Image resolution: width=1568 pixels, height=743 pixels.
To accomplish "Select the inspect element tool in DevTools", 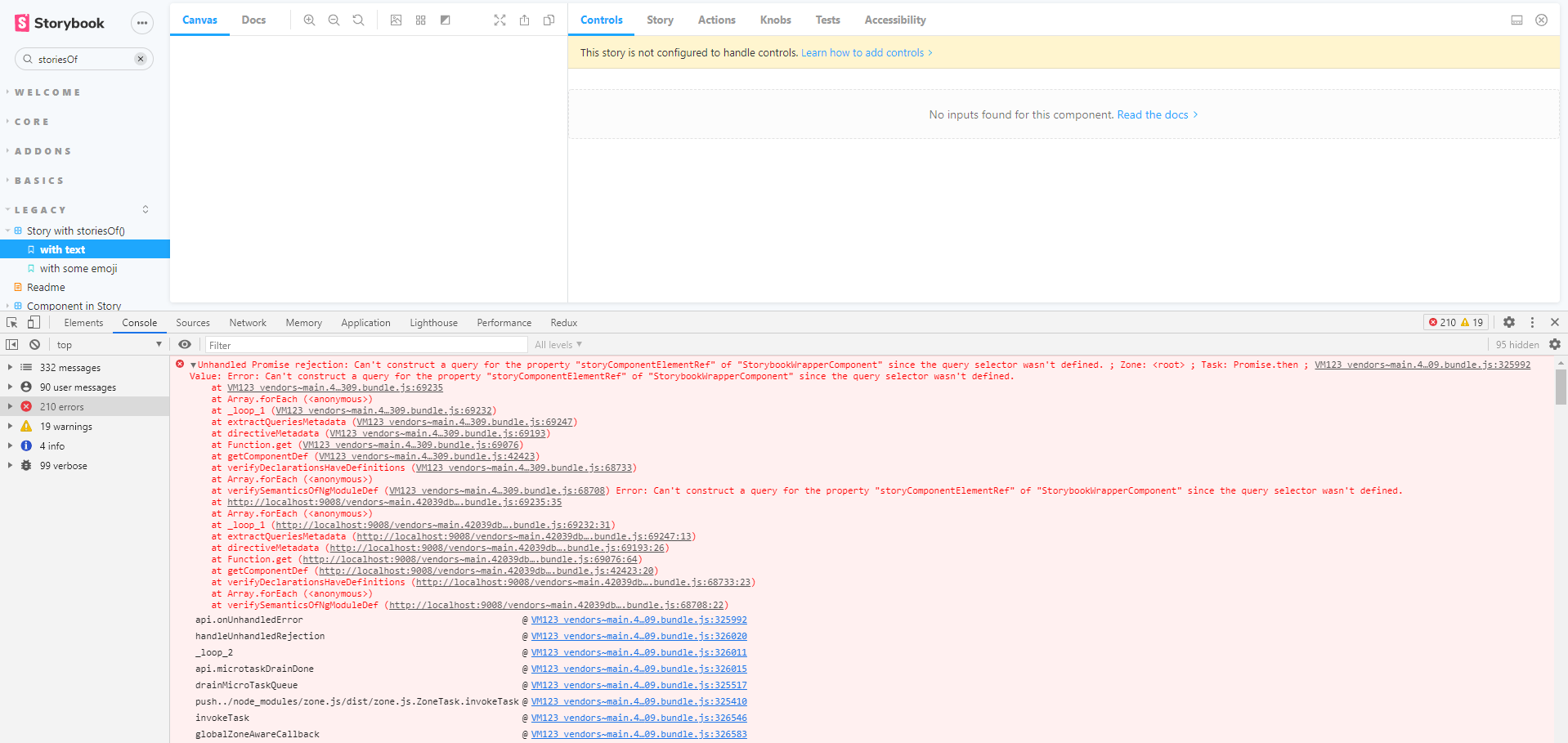I will point(11,322).
